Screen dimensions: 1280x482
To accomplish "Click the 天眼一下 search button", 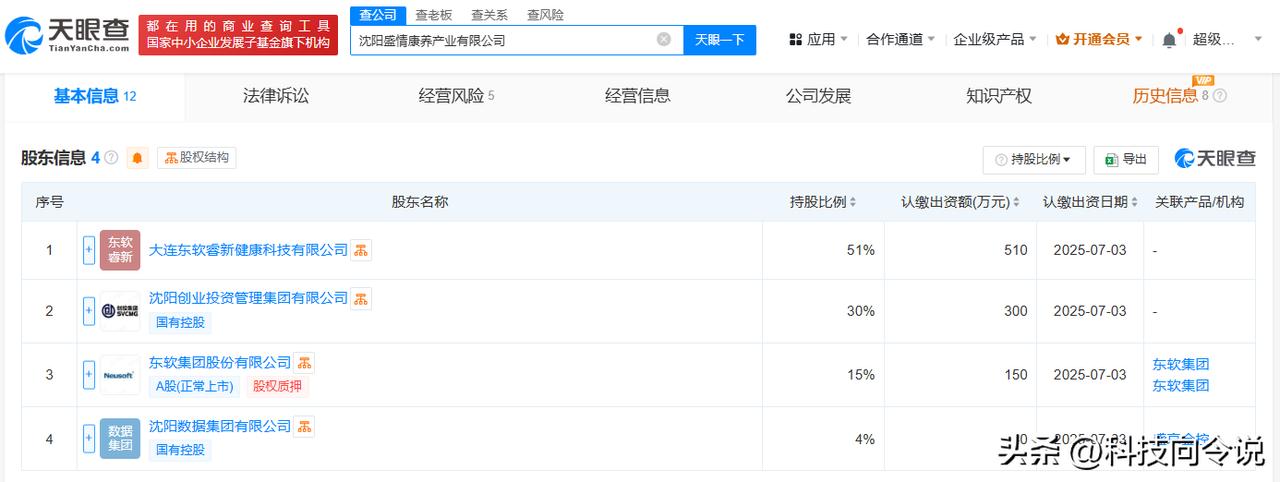I will [720, 40].
